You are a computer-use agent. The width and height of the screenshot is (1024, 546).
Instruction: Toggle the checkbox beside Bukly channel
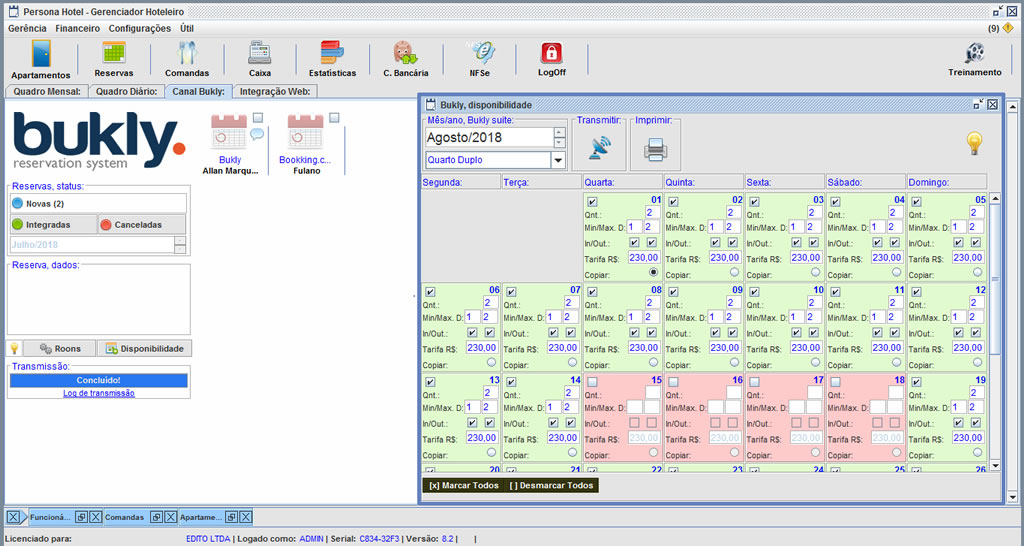[x=258, y=118]
